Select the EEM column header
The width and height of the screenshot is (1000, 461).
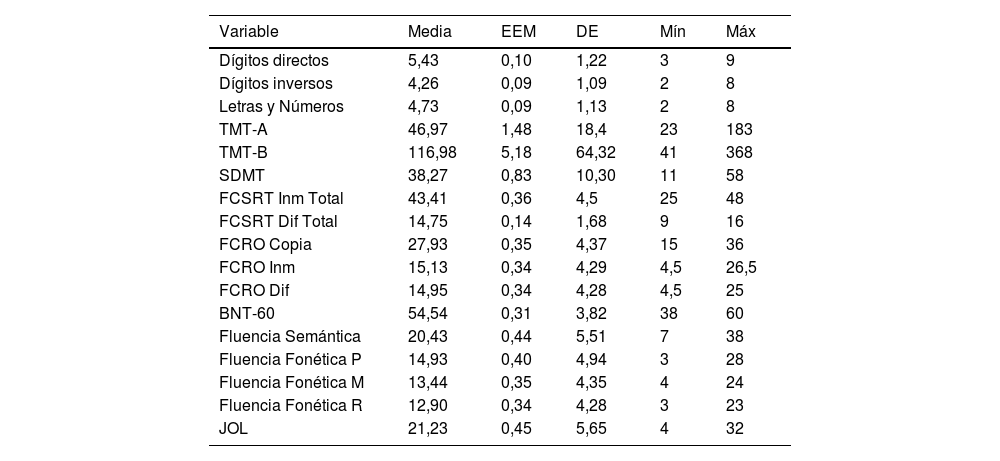click(519, 32)
